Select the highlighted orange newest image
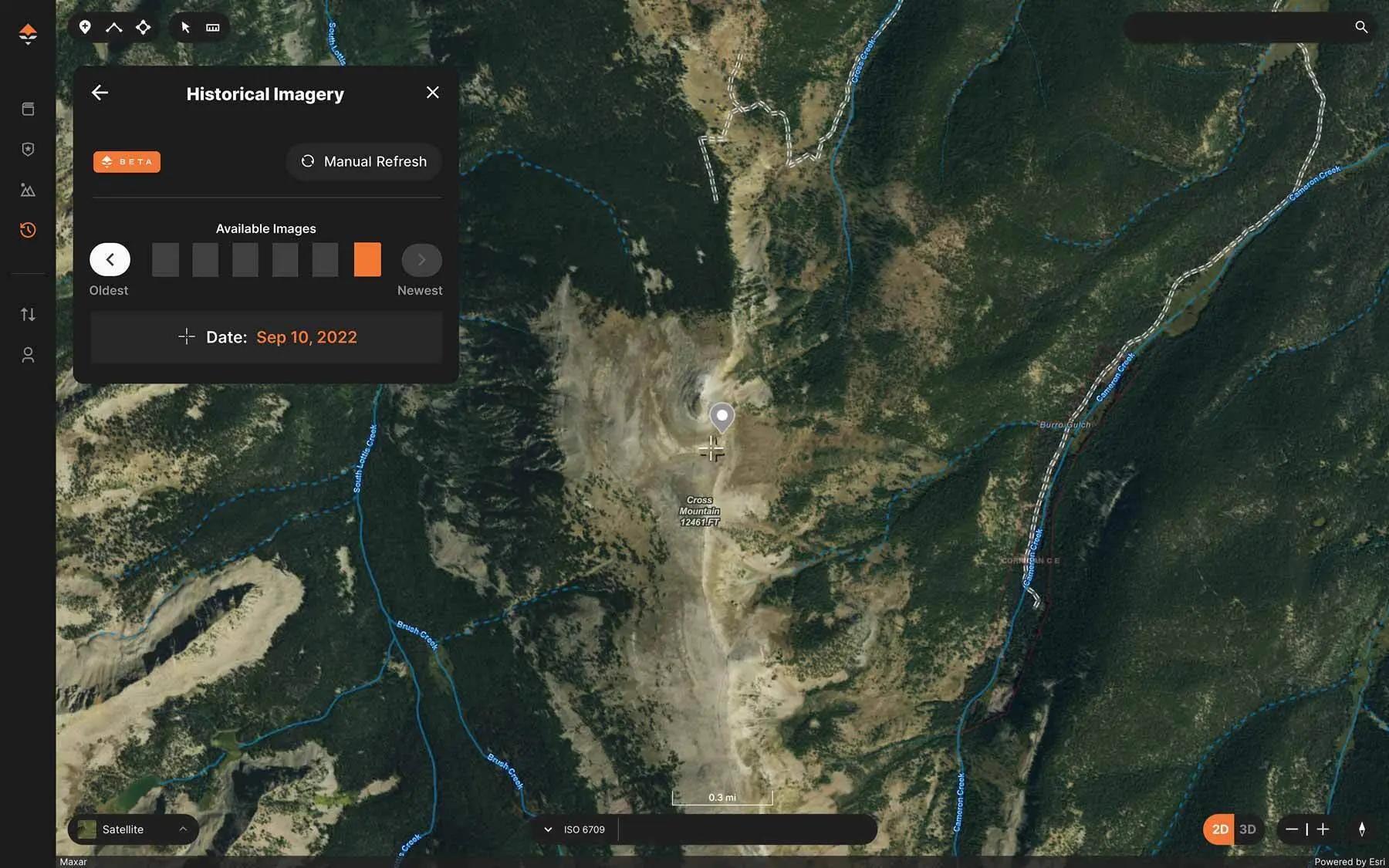The width and height of the screenshot is (1389, 868). [x=367, y=260]
